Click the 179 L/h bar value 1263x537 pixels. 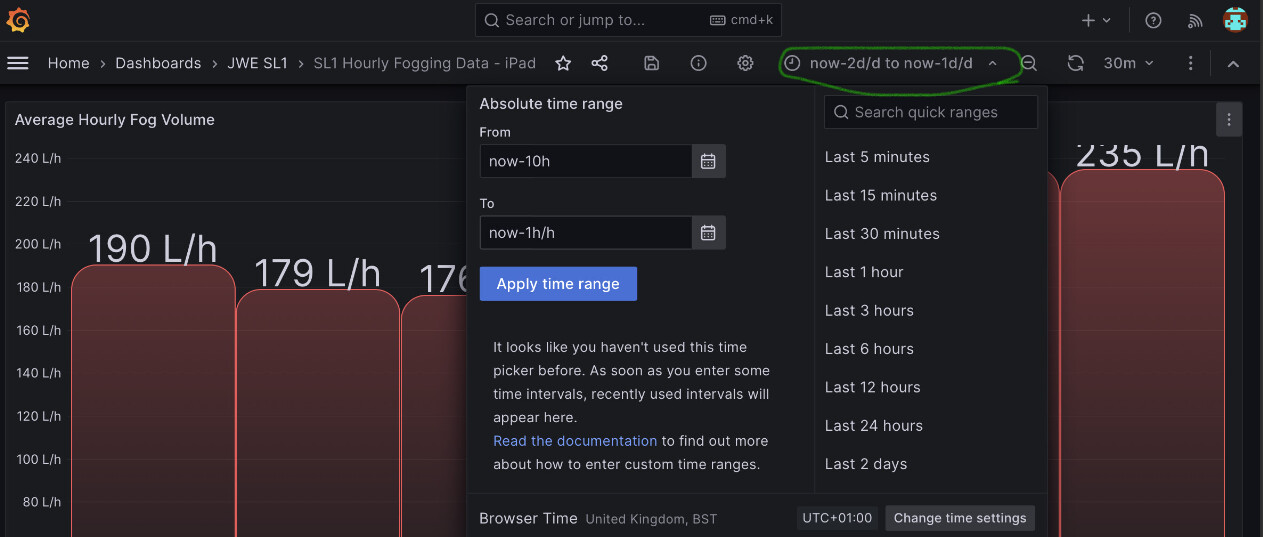[x=317, y=273]
